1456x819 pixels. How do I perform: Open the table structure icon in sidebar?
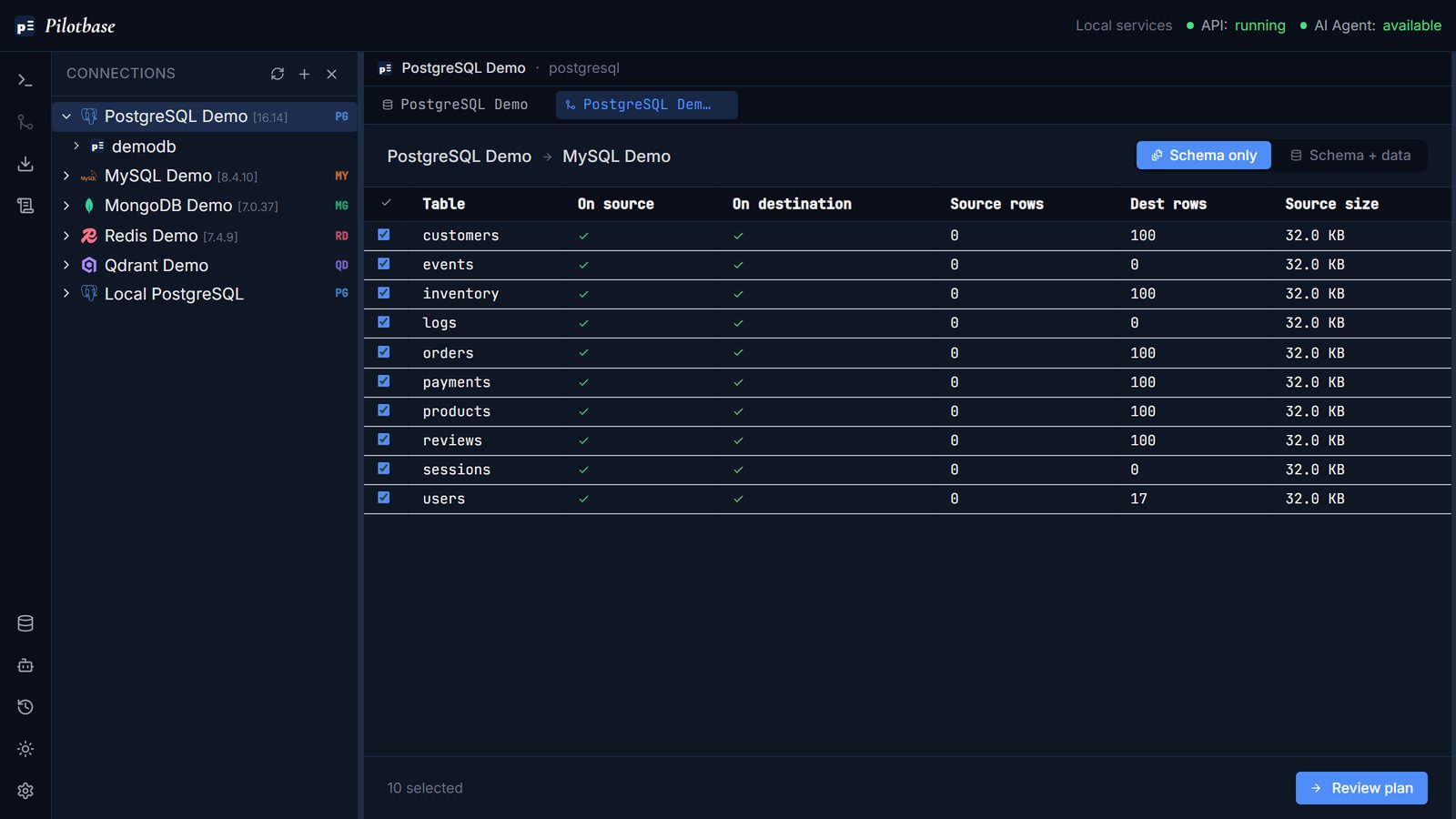coord(25,206)
